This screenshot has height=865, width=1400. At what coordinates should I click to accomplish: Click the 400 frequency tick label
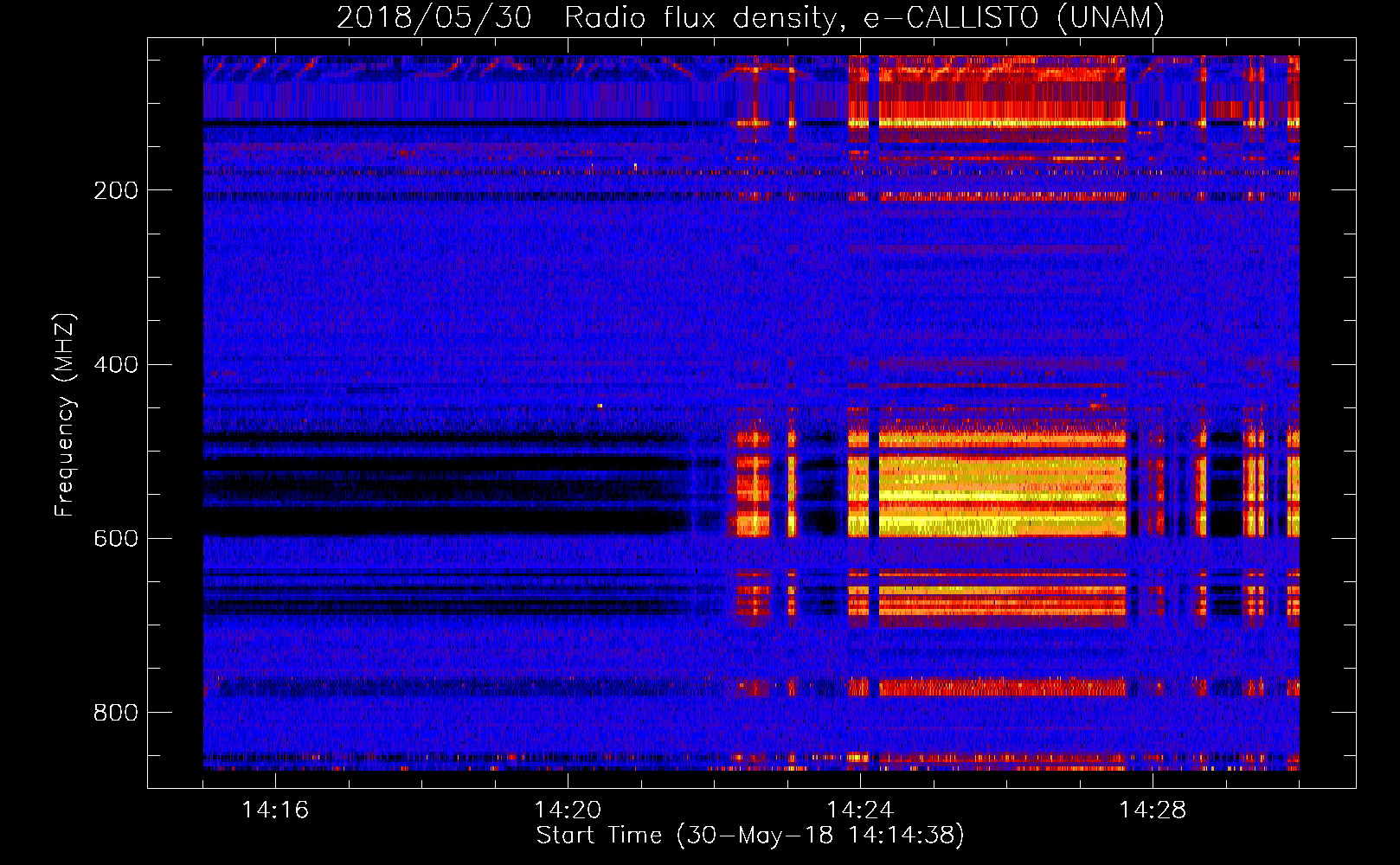(x=115, y=364)
